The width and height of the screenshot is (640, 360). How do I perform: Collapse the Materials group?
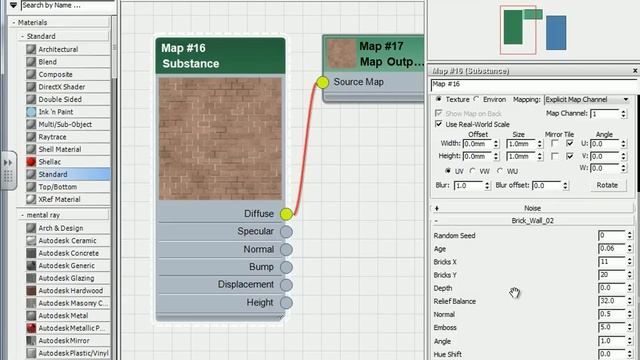13,22
